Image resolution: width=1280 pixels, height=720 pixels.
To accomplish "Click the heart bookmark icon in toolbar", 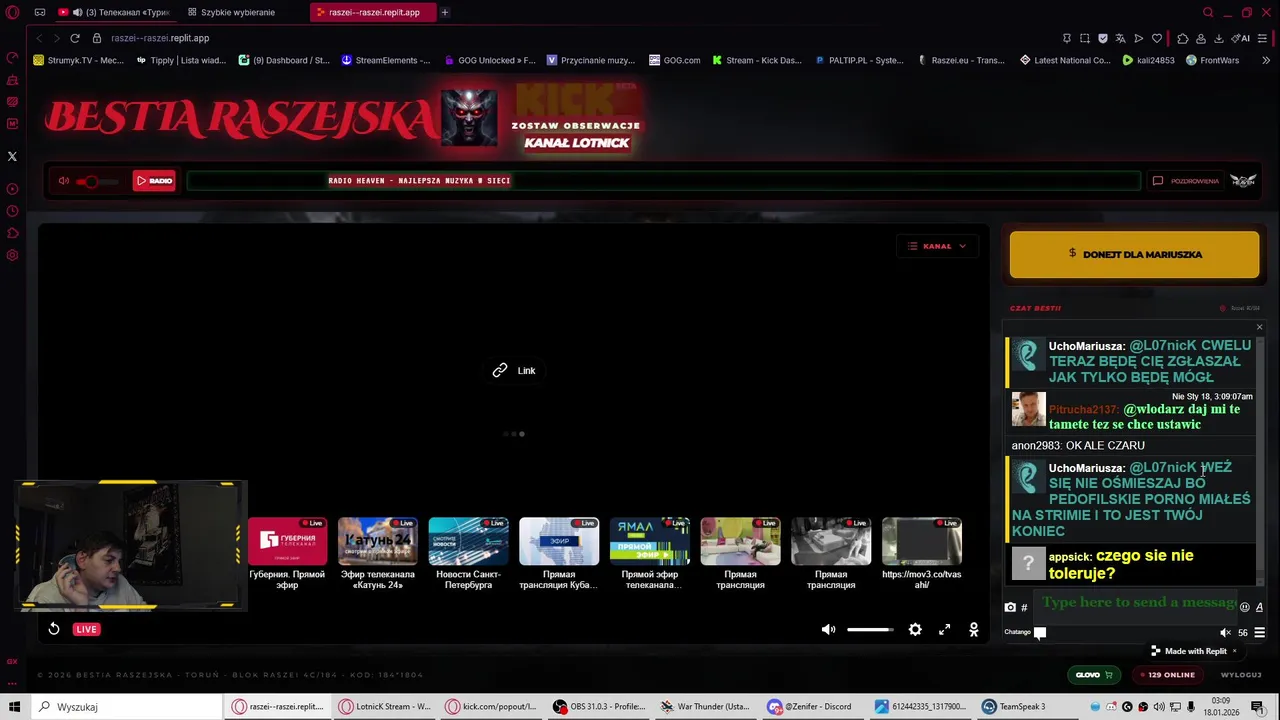I will (1157, 38).
